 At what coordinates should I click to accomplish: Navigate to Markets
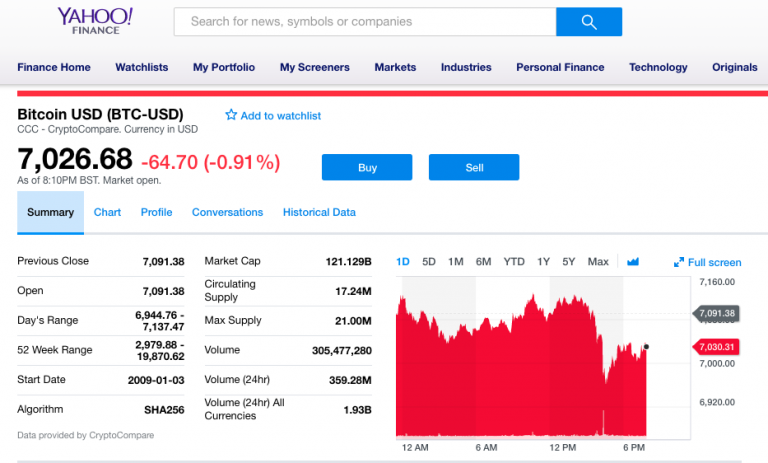(x=395, y=67)
